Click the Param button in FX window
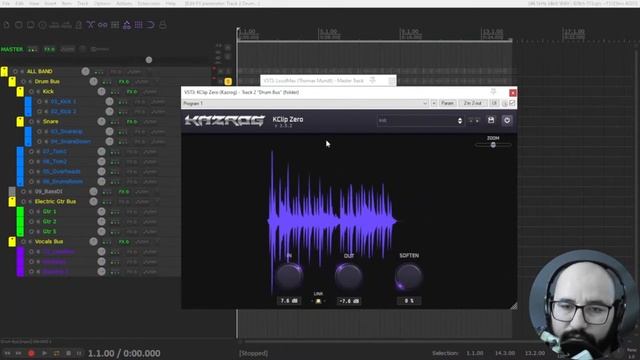This screenshot has height=360, width=640. [x=447, y=104]
